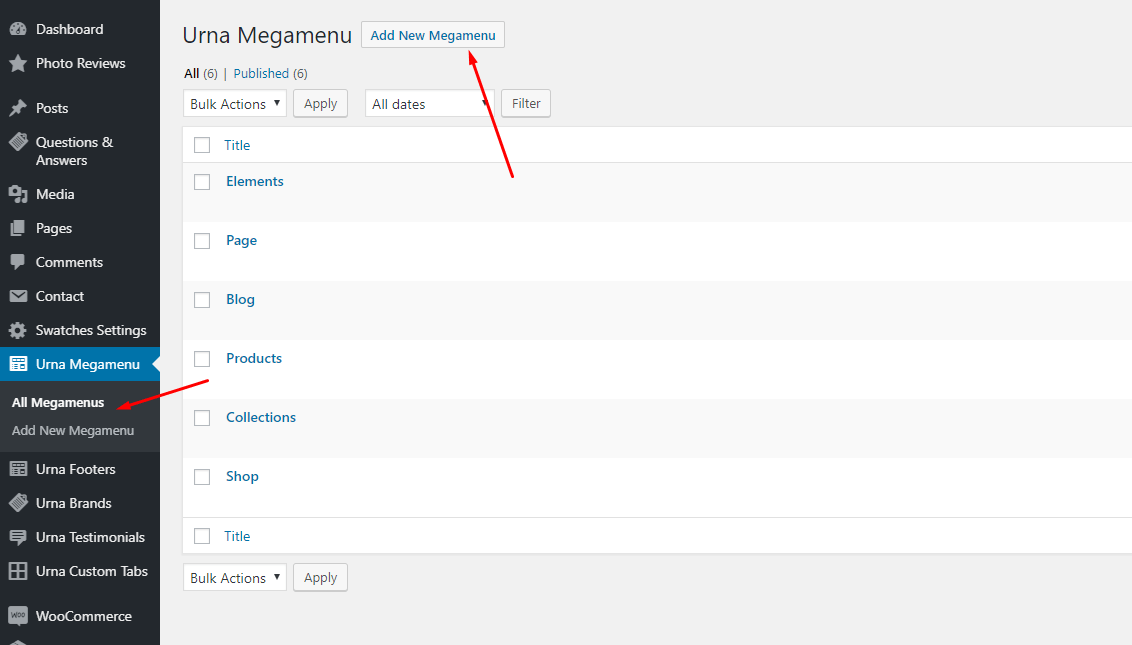Click the Pages icon in sidebar
Image resolution: width=1132 pixels, height=645 pixels.
coord(18,228)
